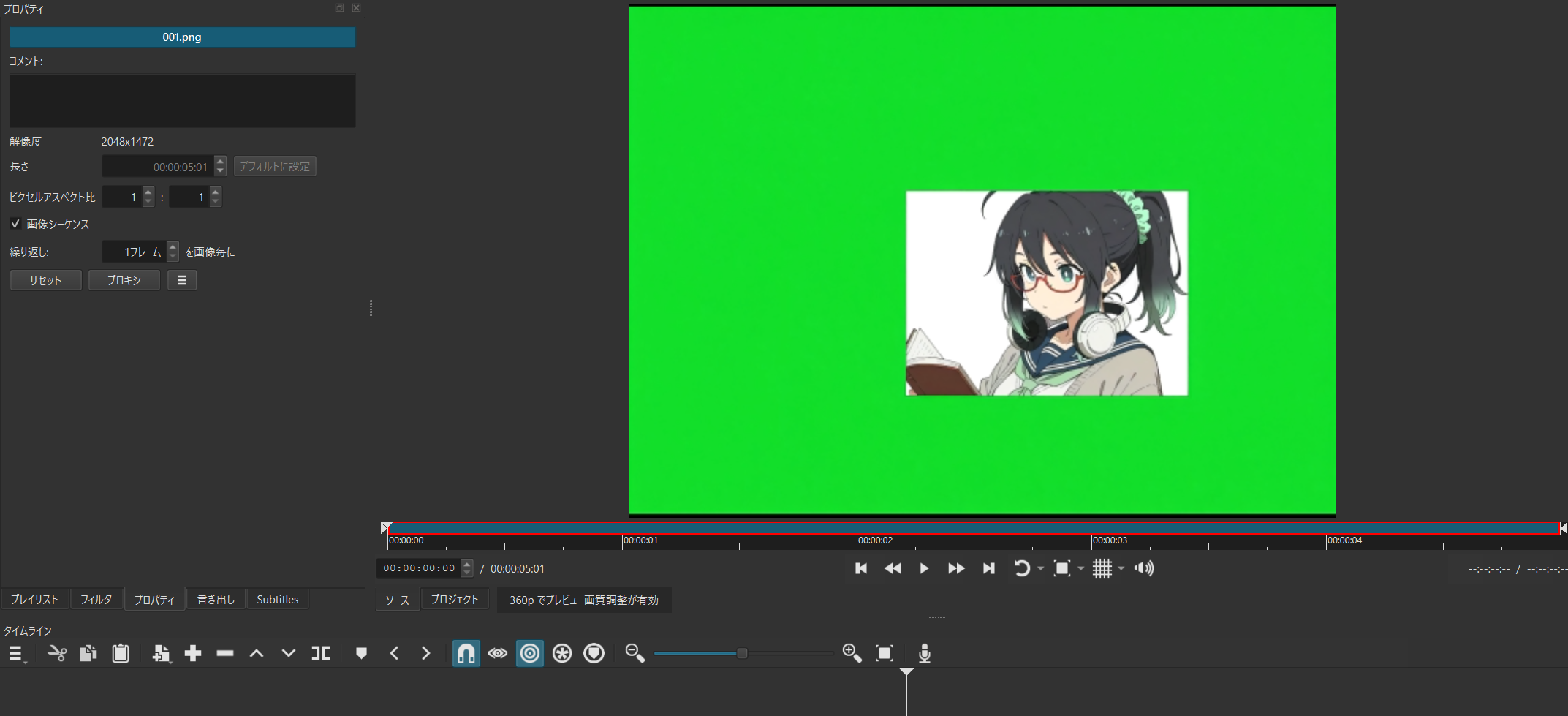The image size is (1568, 716).
Task: Increase the 繰り返し frame count
Action: pyautogui.click(x=173, y=246)
